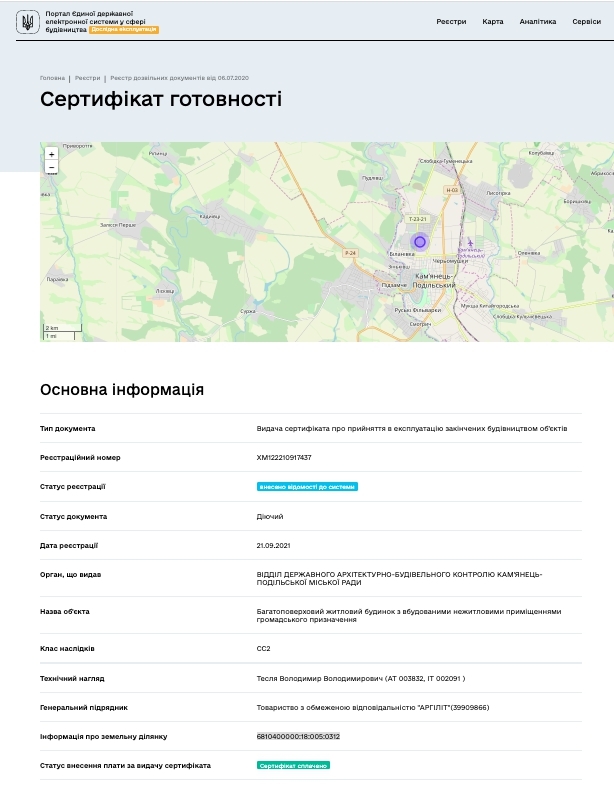Click the Слобідка-Гуменецька label on map
614x797 pixels.
click(446, 161)
